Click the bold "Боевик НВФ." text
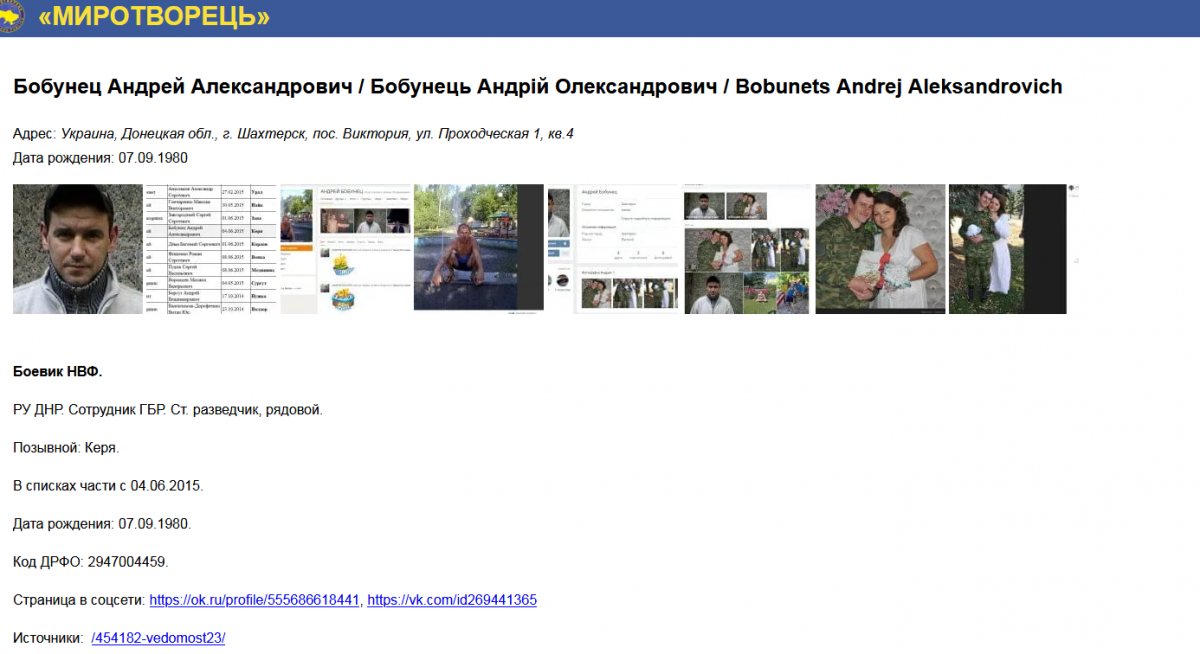The width and height of the screenshot is (1200, 654). 58,372
